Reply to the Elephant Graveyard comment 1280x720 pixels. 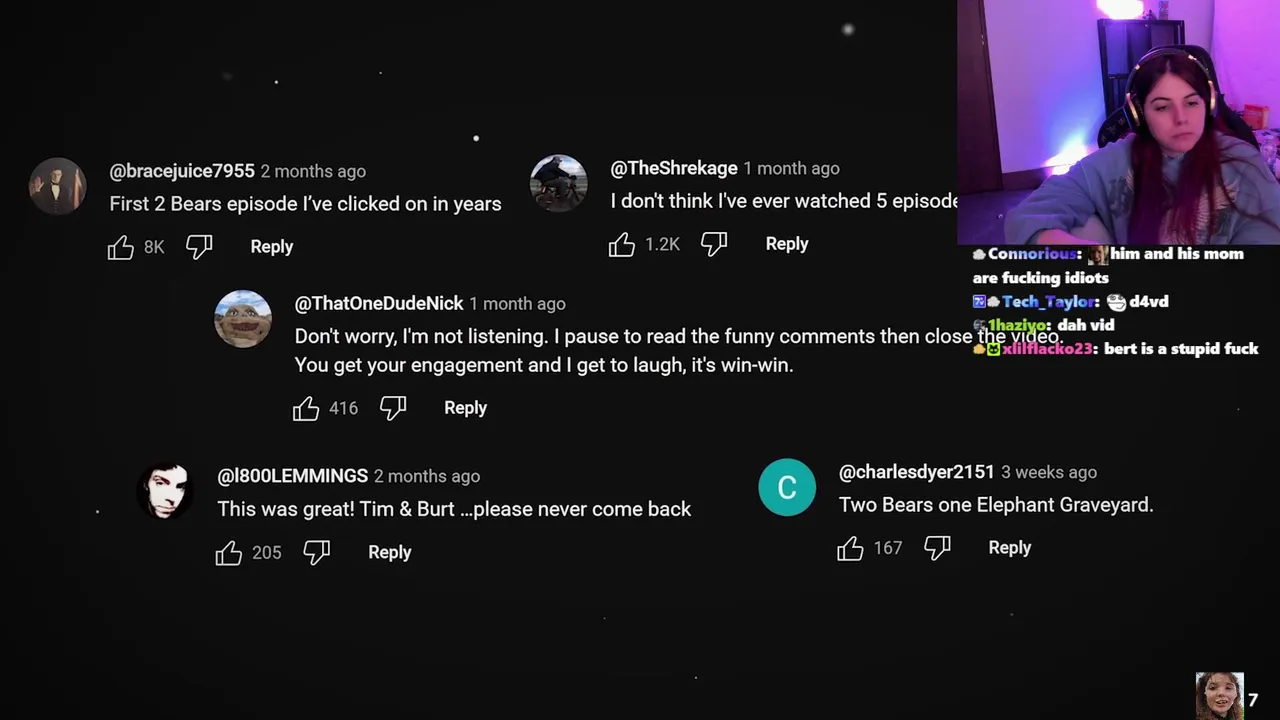point(1009,548)
